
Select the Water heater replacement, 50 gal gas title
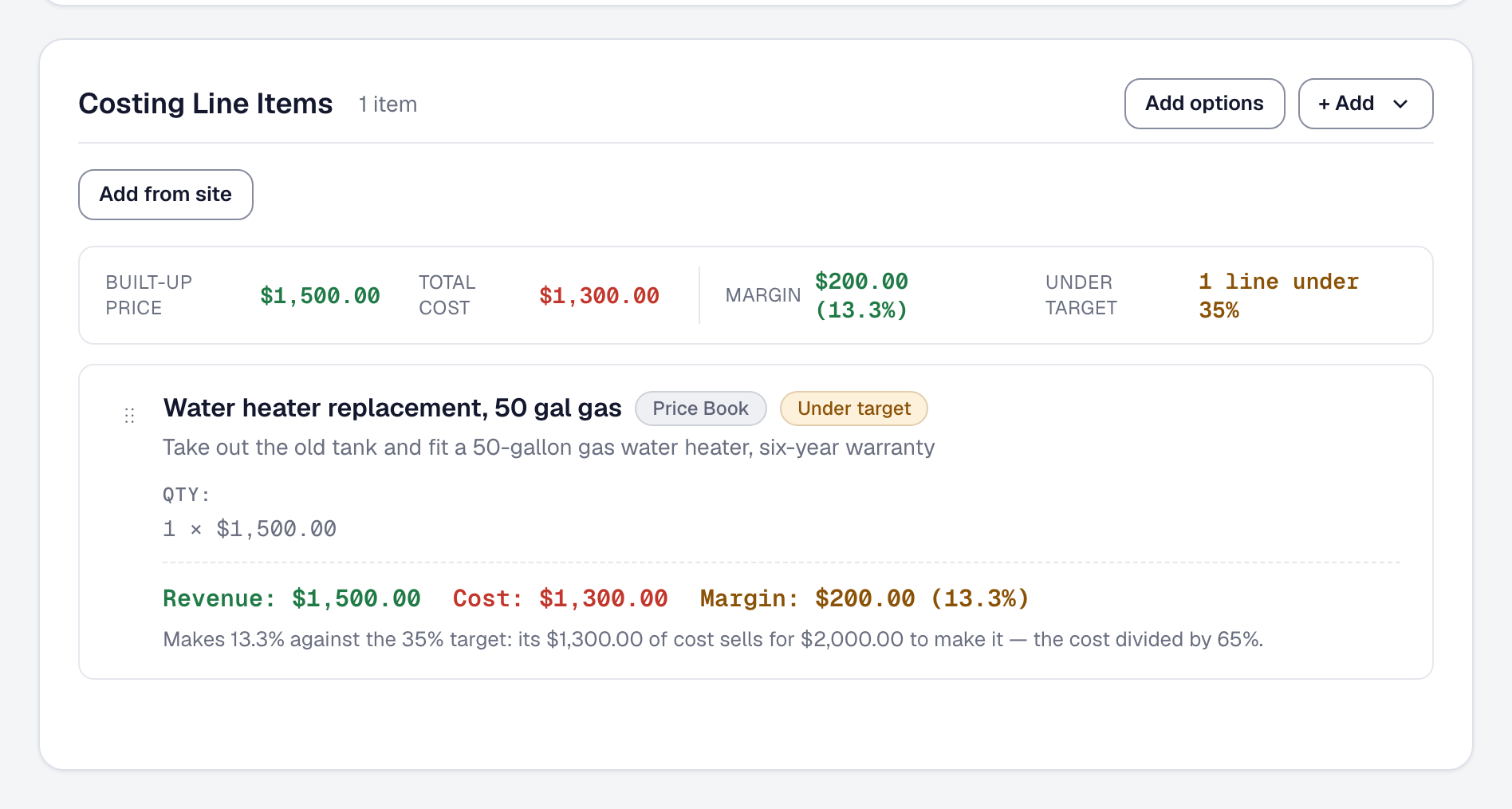click(x=392, y=408)
